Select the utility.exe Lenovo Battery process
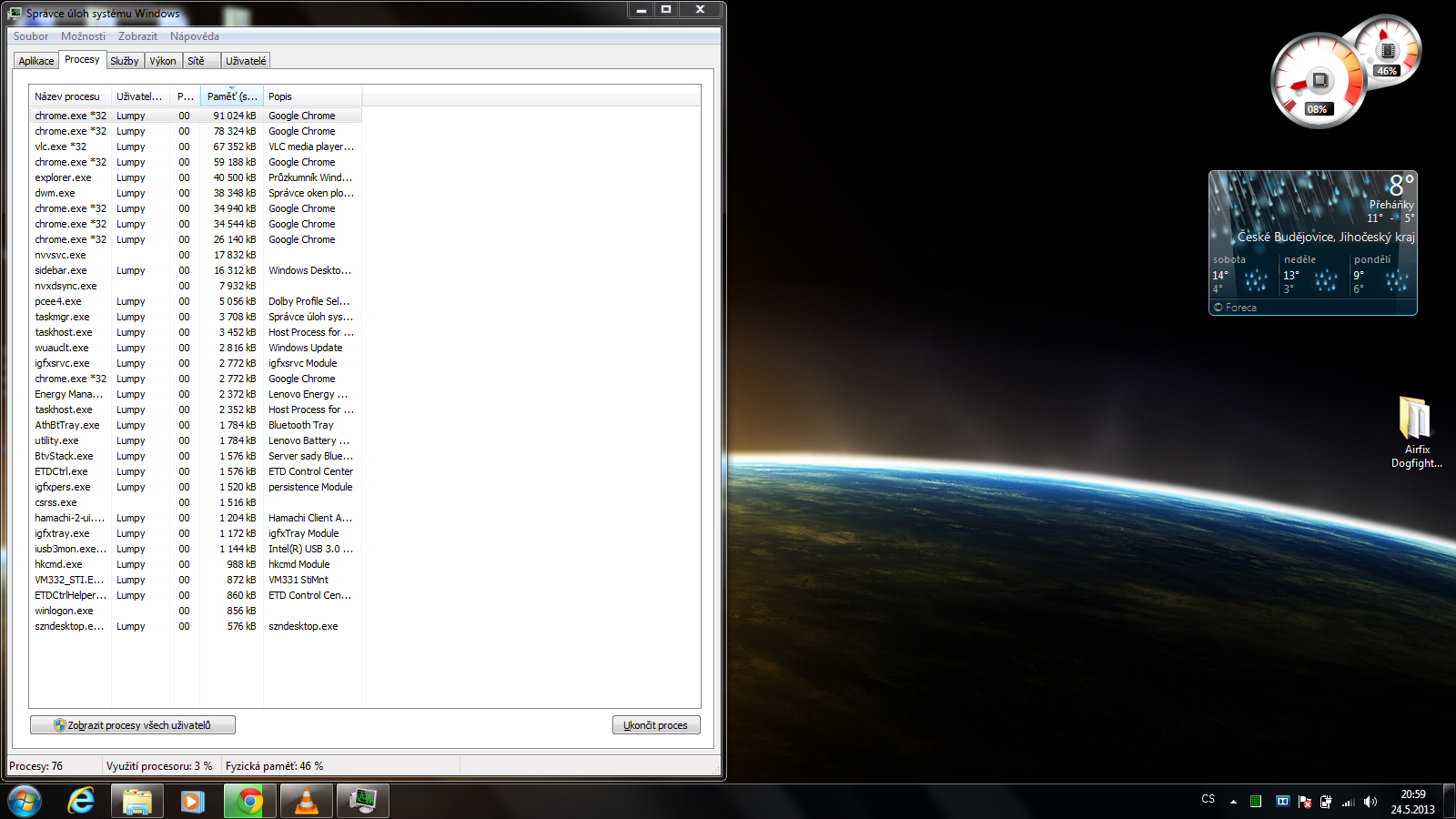This screenshot has height=819, width=1456. point(196,440)
